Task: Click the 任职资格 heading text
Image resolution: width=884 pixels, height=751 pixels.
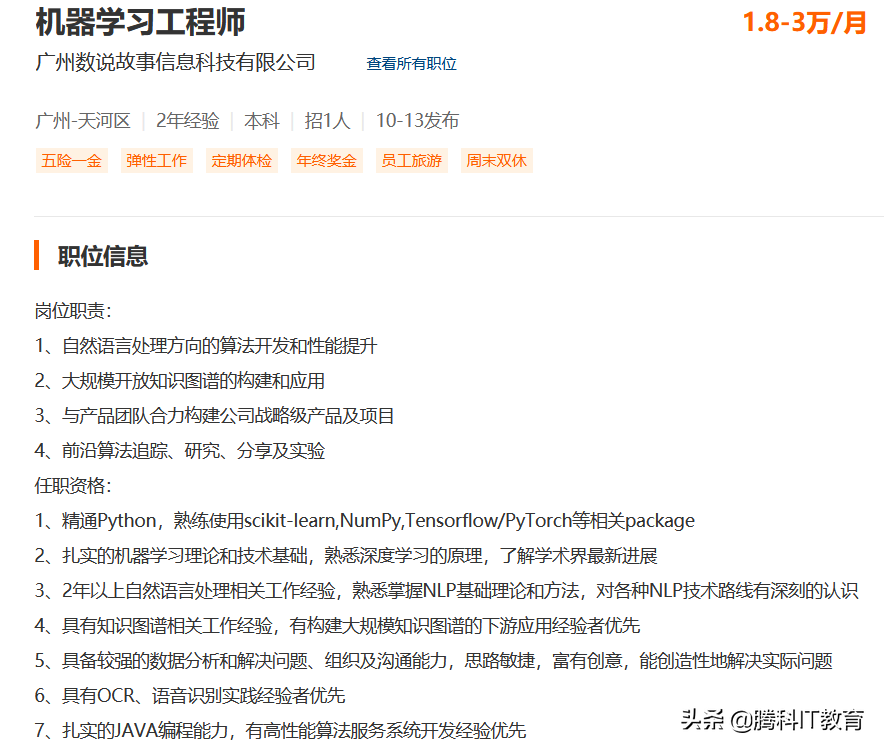Action: point(71,485)
